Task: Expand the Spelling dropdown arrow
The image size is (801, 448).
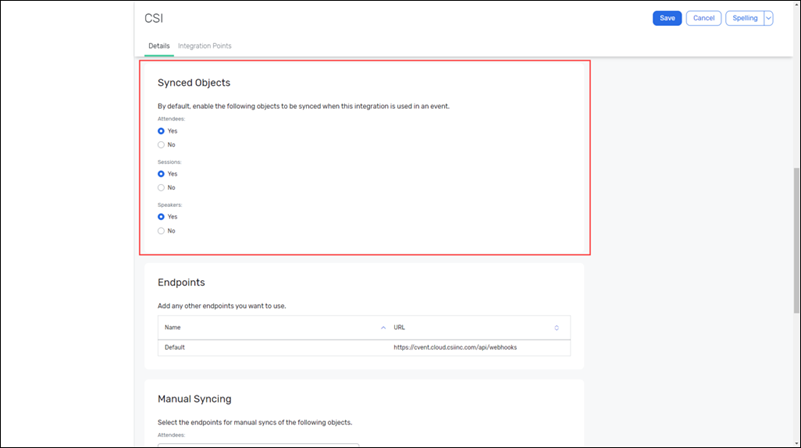Action: (x=768, y=18)
